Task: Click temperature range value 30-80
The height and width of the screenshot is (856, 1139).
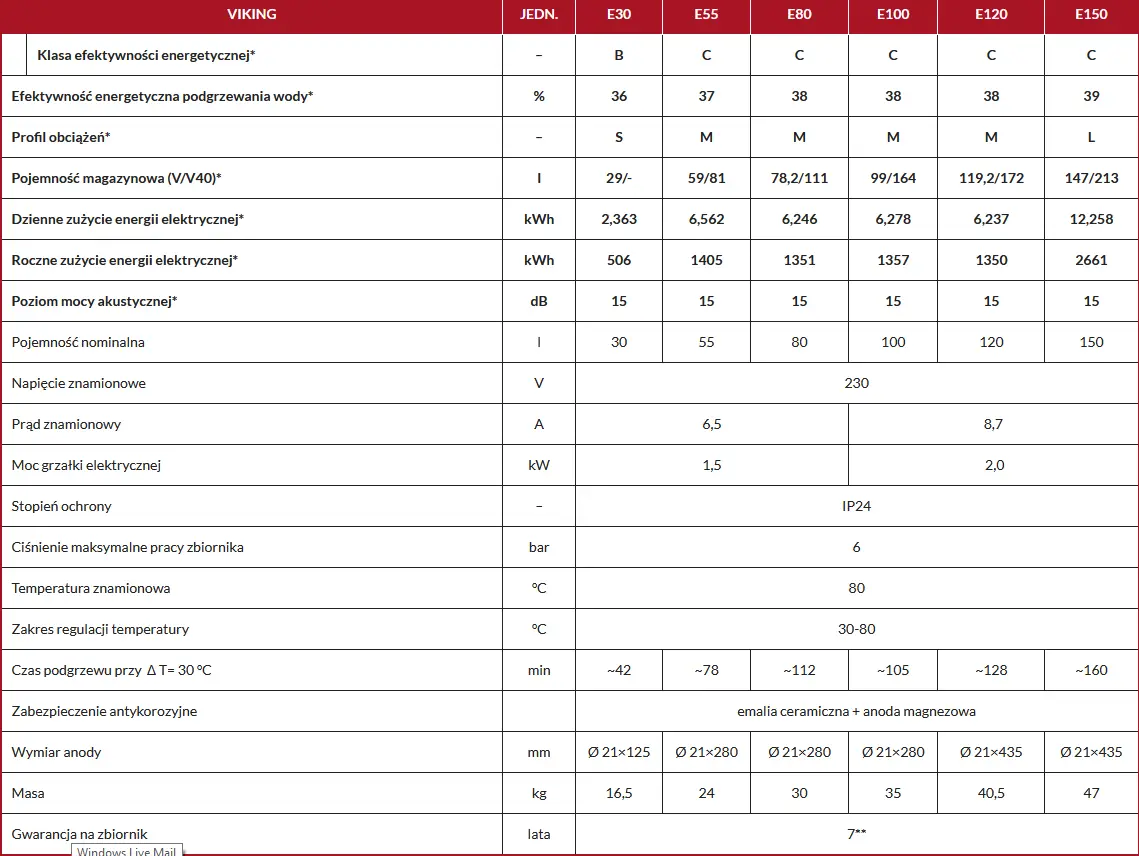Action: pos(856,629)
